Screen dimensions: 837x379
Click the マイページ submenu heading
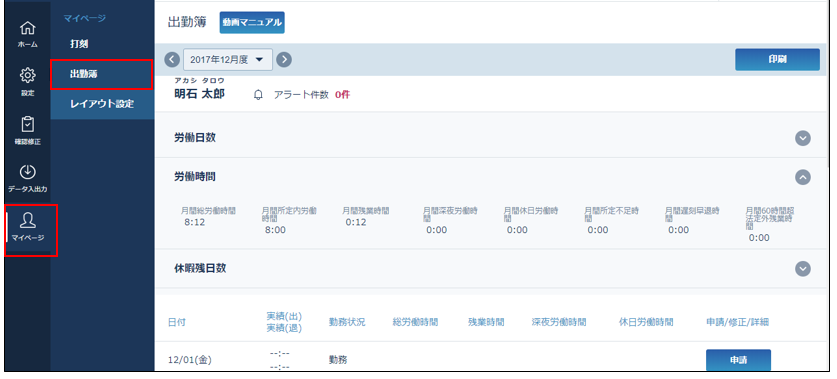click(x=85, y=19)
